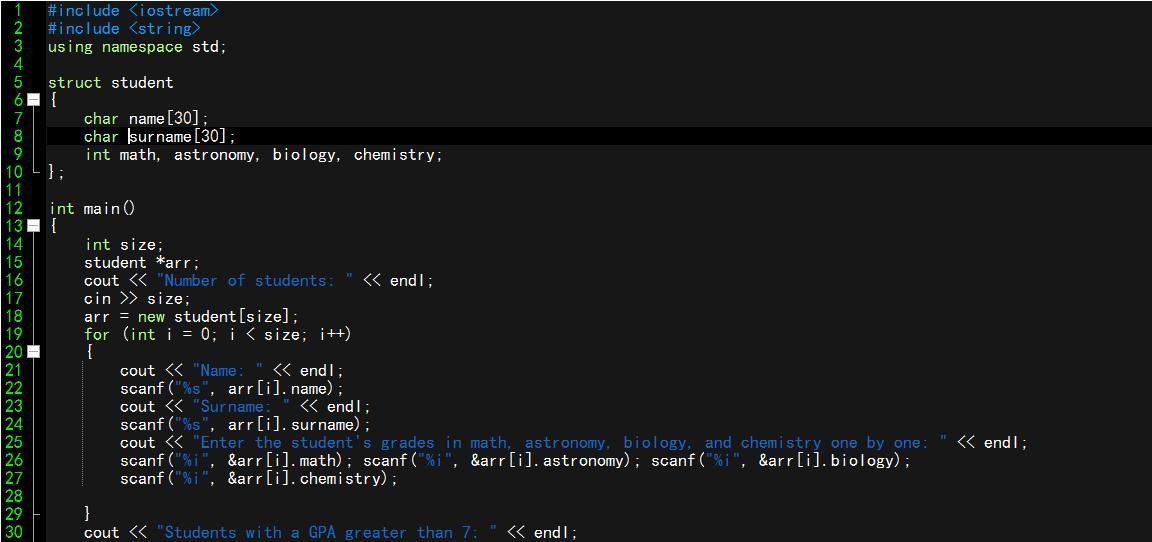Click the for keyword on line 19
The height and width of the screenshot is (542, 1152).
click(x=97, y=334)
